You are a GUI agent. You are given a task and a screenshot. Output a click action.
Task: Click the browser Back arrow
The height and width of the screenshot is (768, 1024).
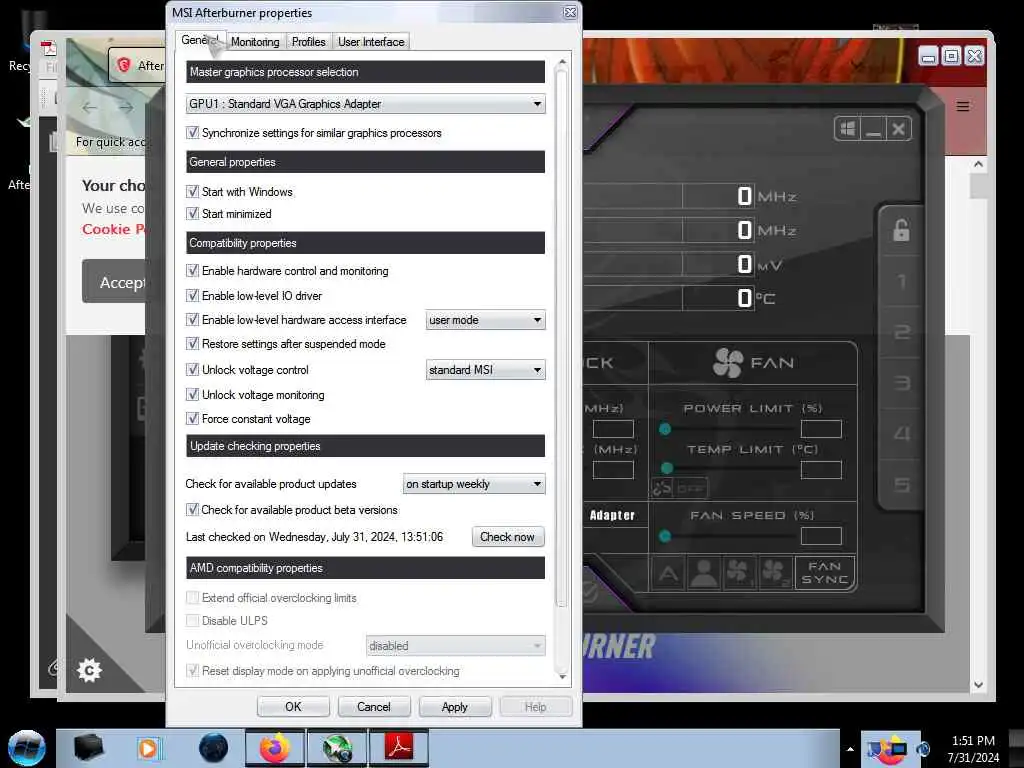(x=89, y=108)
